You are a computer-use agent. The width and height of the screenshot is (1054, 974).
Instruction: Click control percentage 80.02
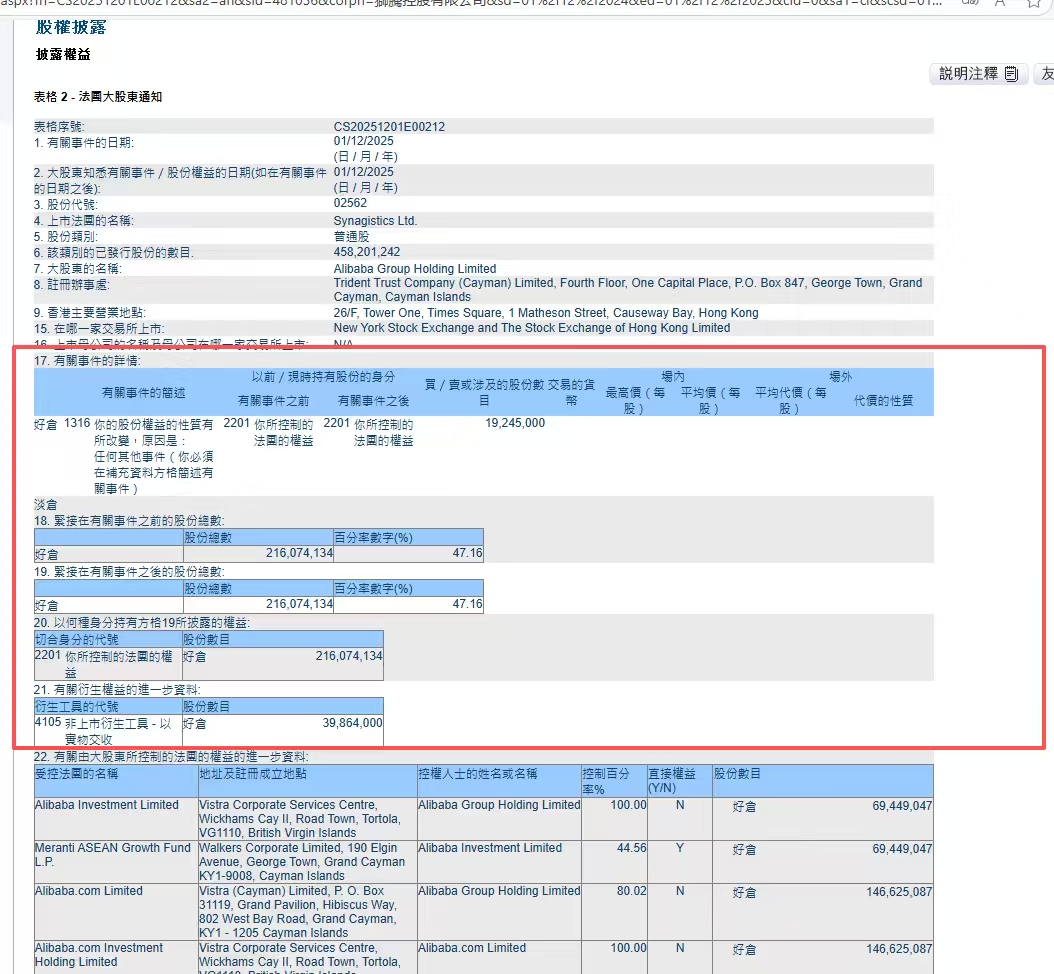(x=632, y=891)
